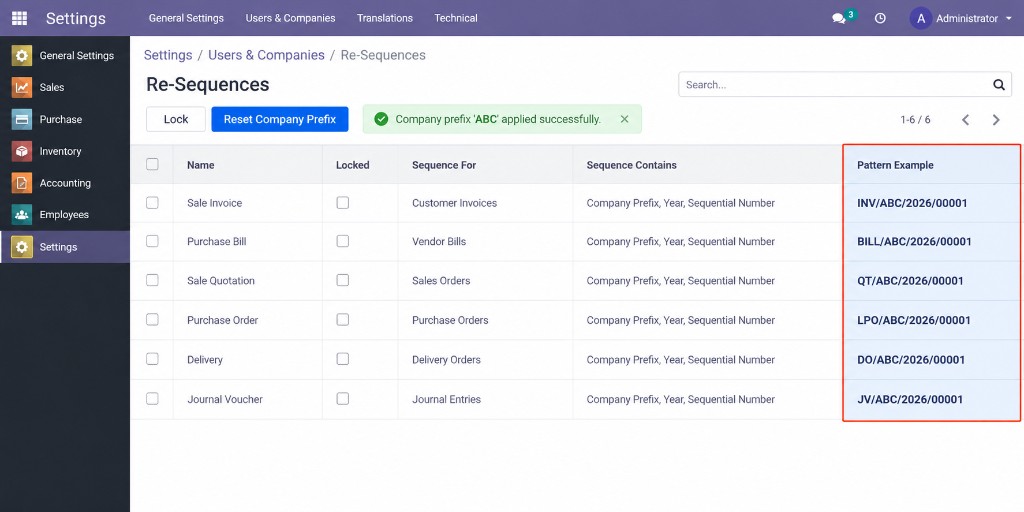Click the JV/ABC/2026/00001 pattern cell
Screen dimensions: 1024x512
(910, 399)
